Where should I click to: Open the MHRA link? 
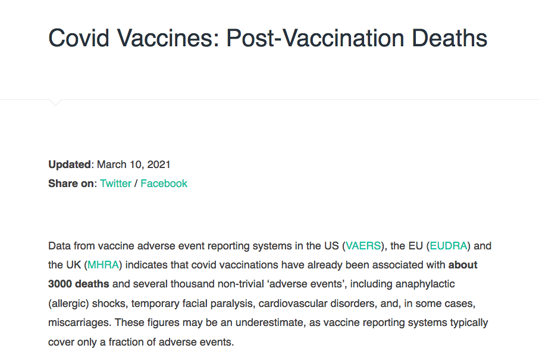pyautogui.click(x=103, y=265)
